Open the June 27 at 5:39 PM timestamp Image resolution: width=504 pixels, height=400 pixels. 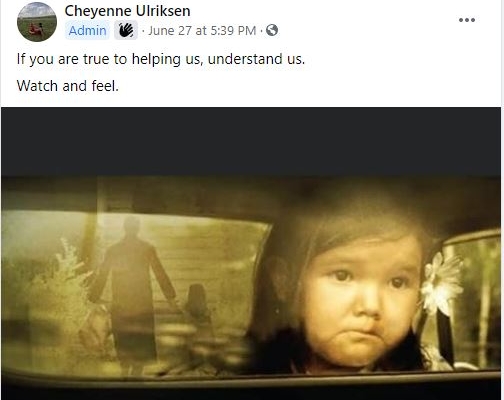(202, 31)
